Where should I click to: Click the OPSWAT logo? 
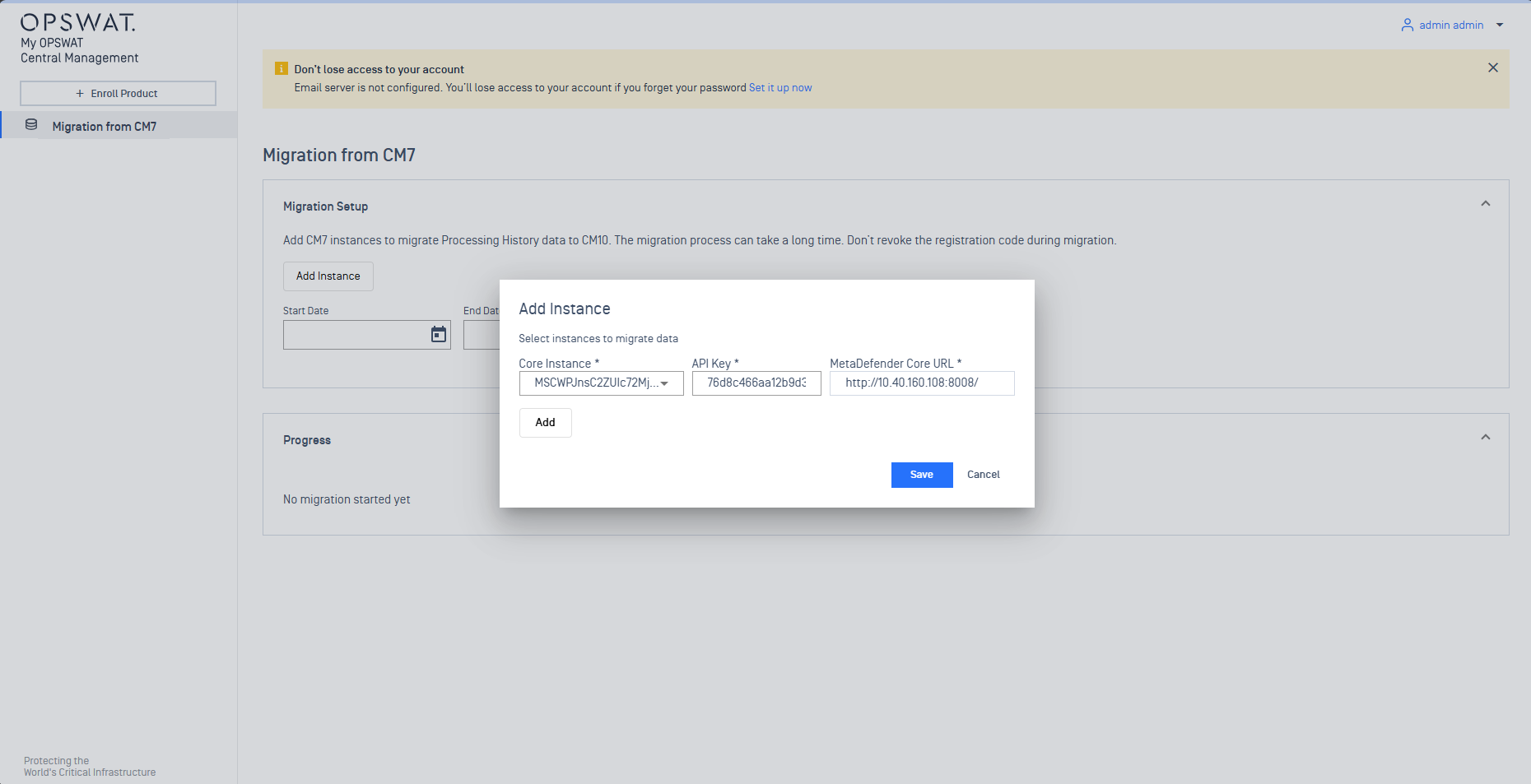(77, 23)
